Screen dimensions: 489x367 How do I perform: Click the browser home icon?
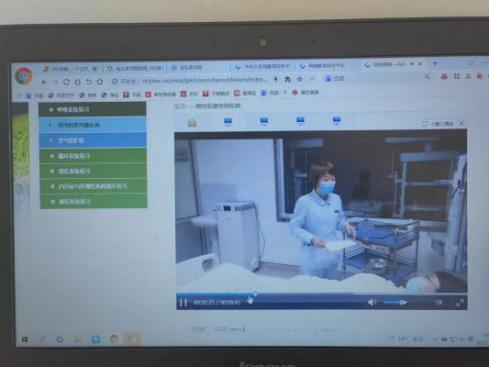pos(77,81)
